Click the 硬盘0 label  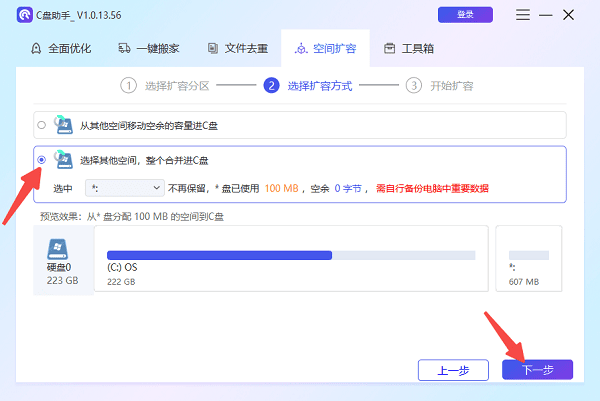(59, 267)
